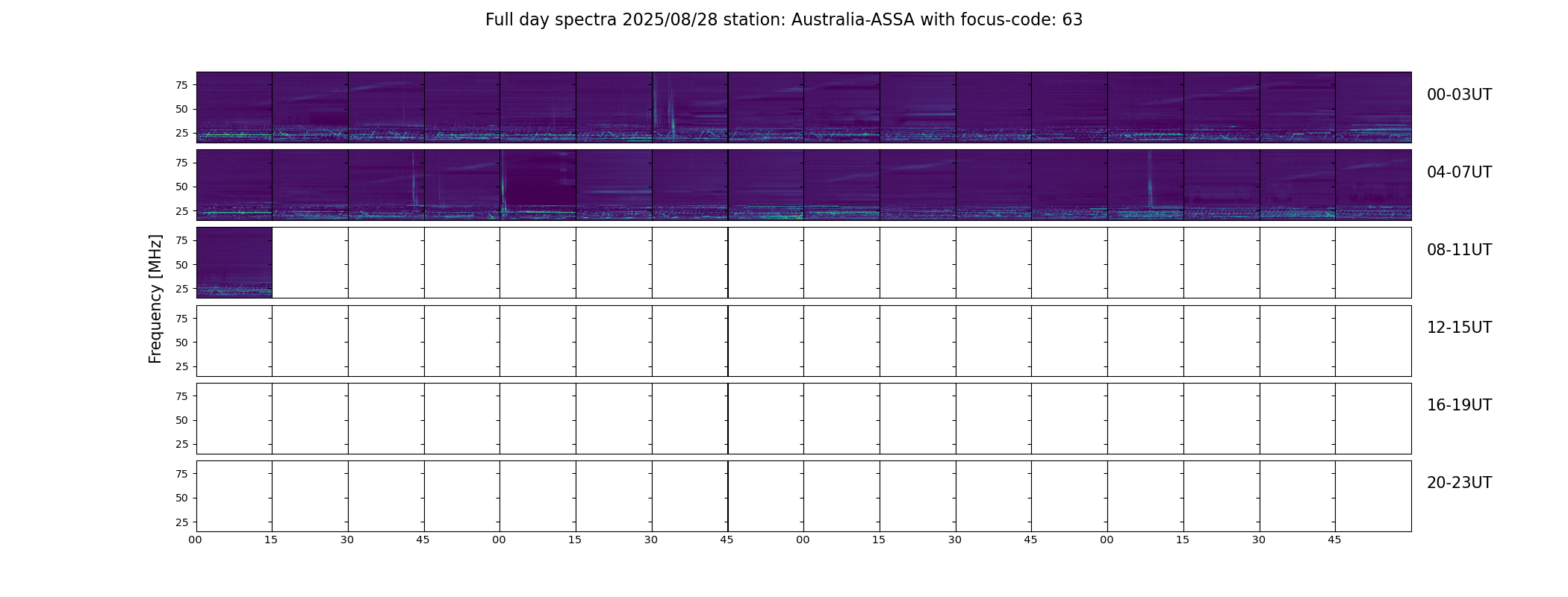The height and width of the screenshot is (597, 1568).
Task: Click the leftmost 00 tick on the time axis
Action: (195, 540)
